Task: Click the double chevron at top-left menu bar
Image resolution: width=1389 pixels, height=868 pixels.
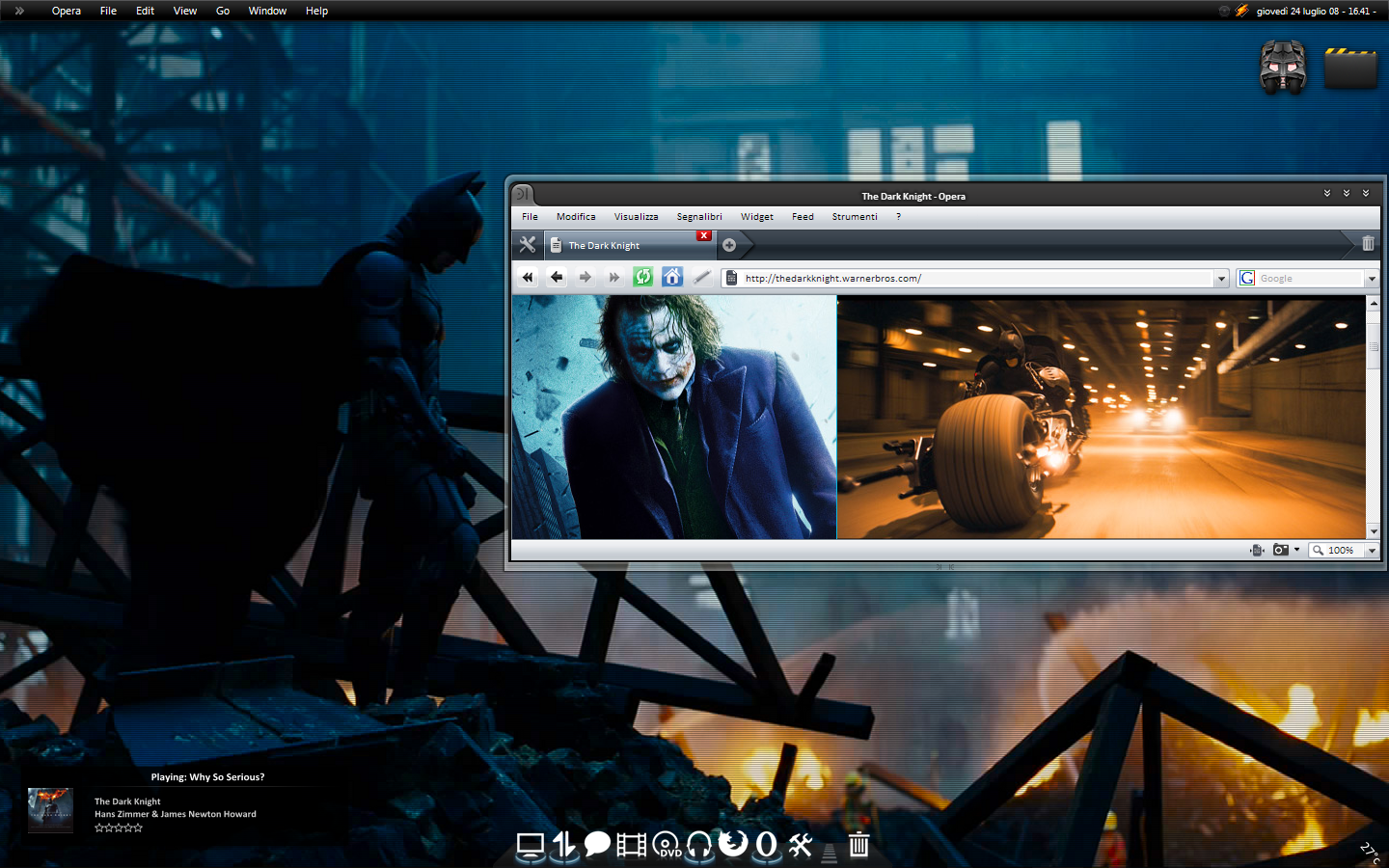Action: coord(19,11)
